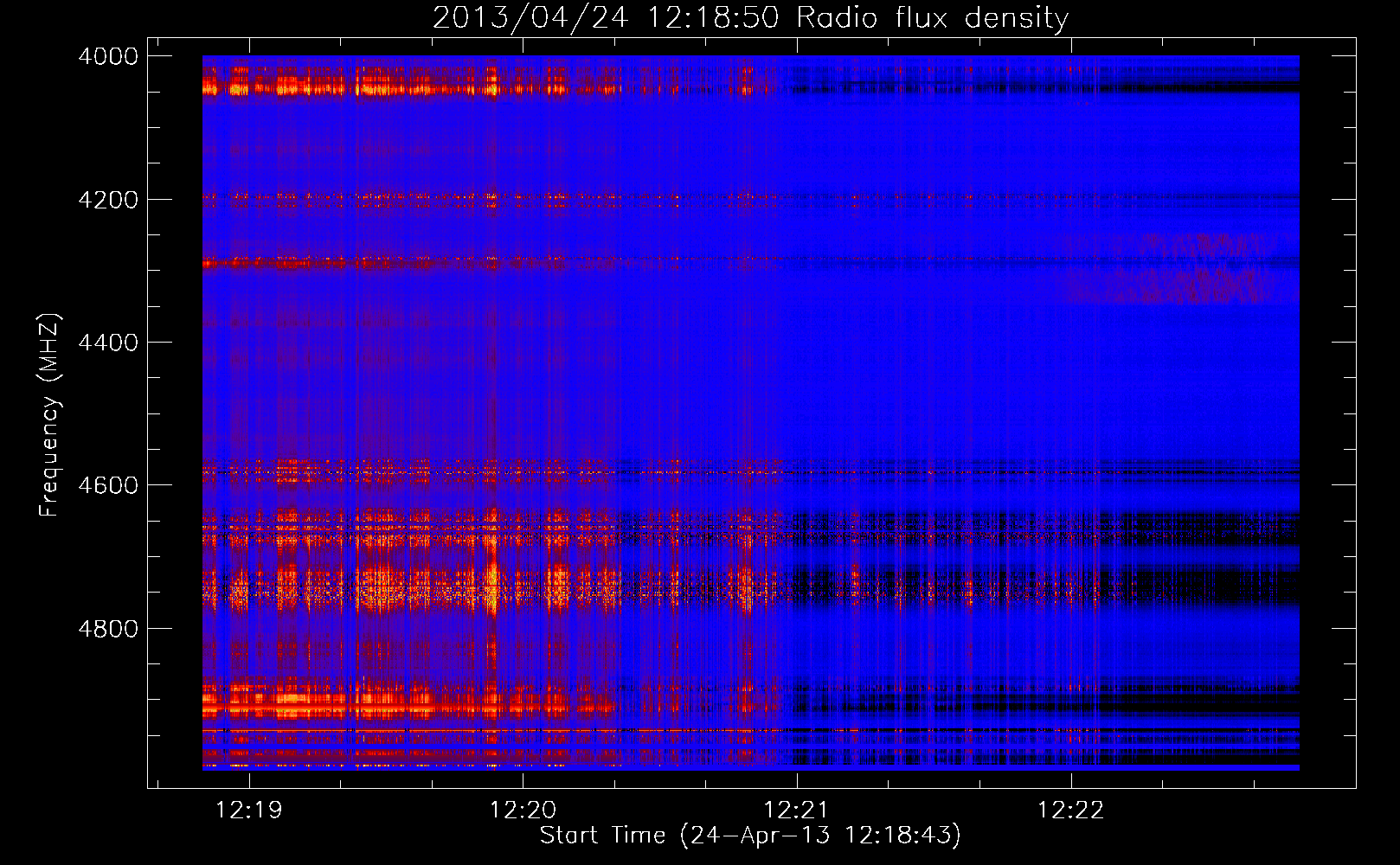Screen dimensions: 1400x865
Task: Select the 4200 frequency tick label
Action: pos(108,200)
